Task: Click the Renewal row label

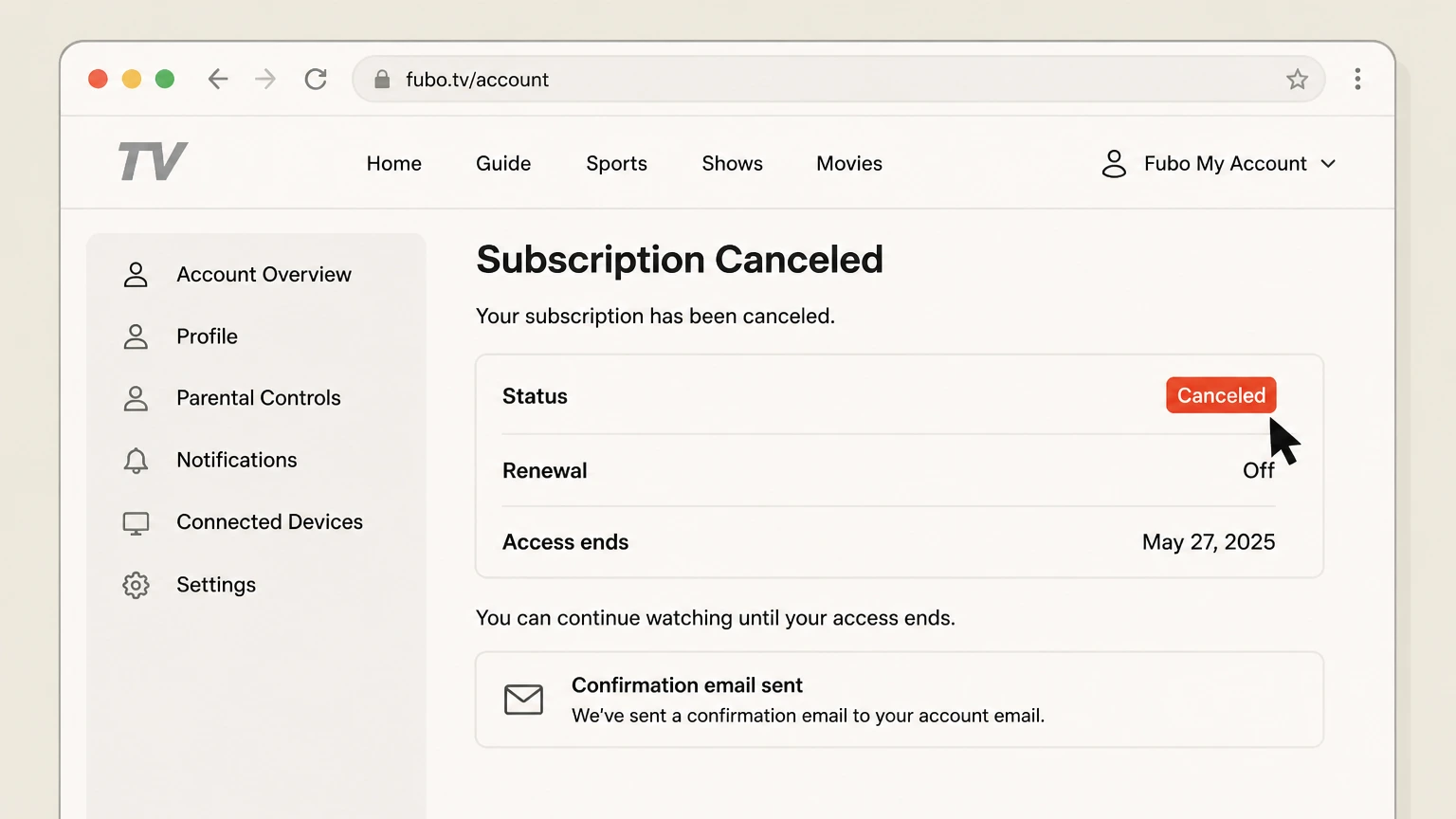Action: coord(544,471)
